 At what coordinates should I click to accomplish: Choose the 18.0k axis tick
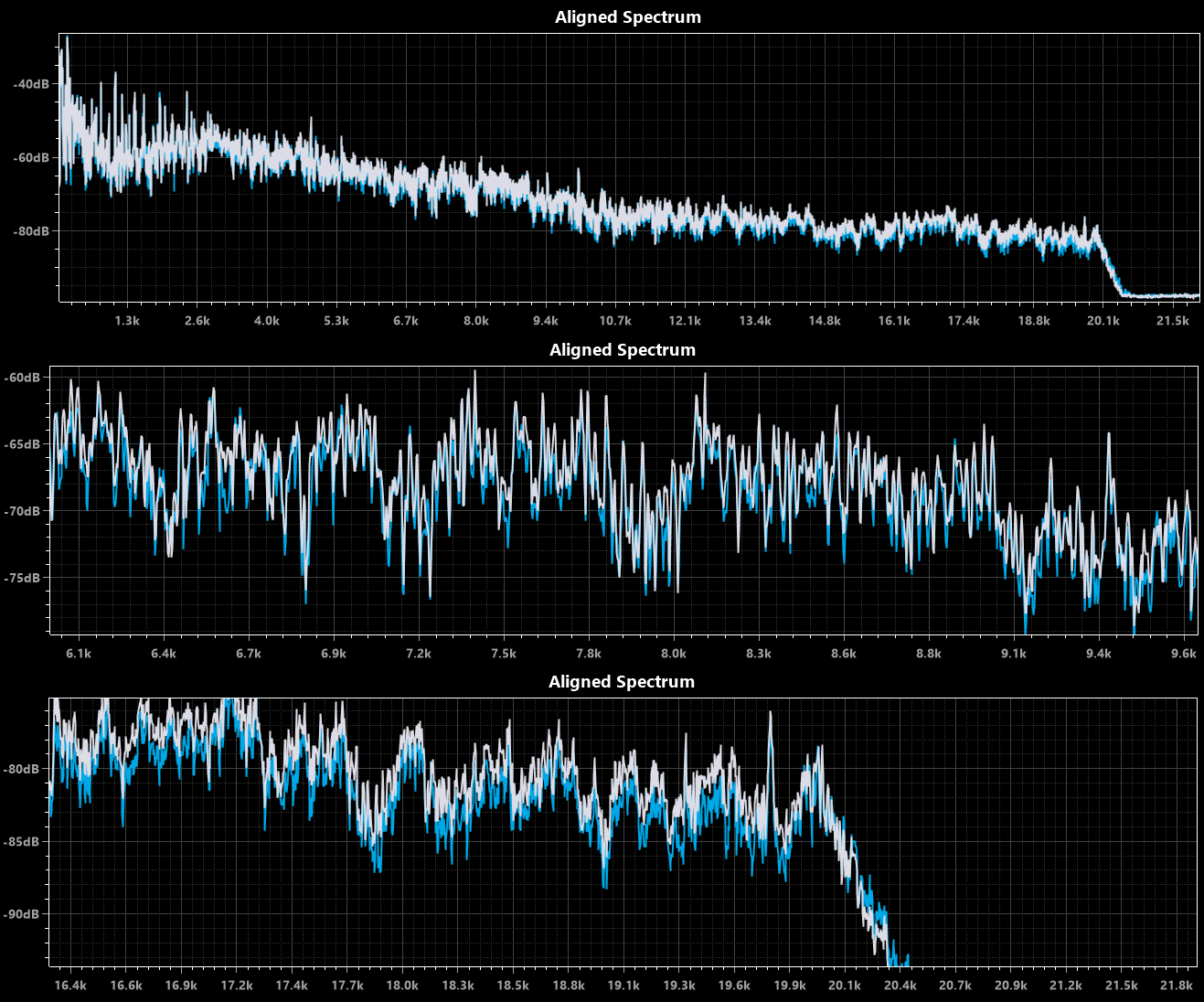click(402, 986)
